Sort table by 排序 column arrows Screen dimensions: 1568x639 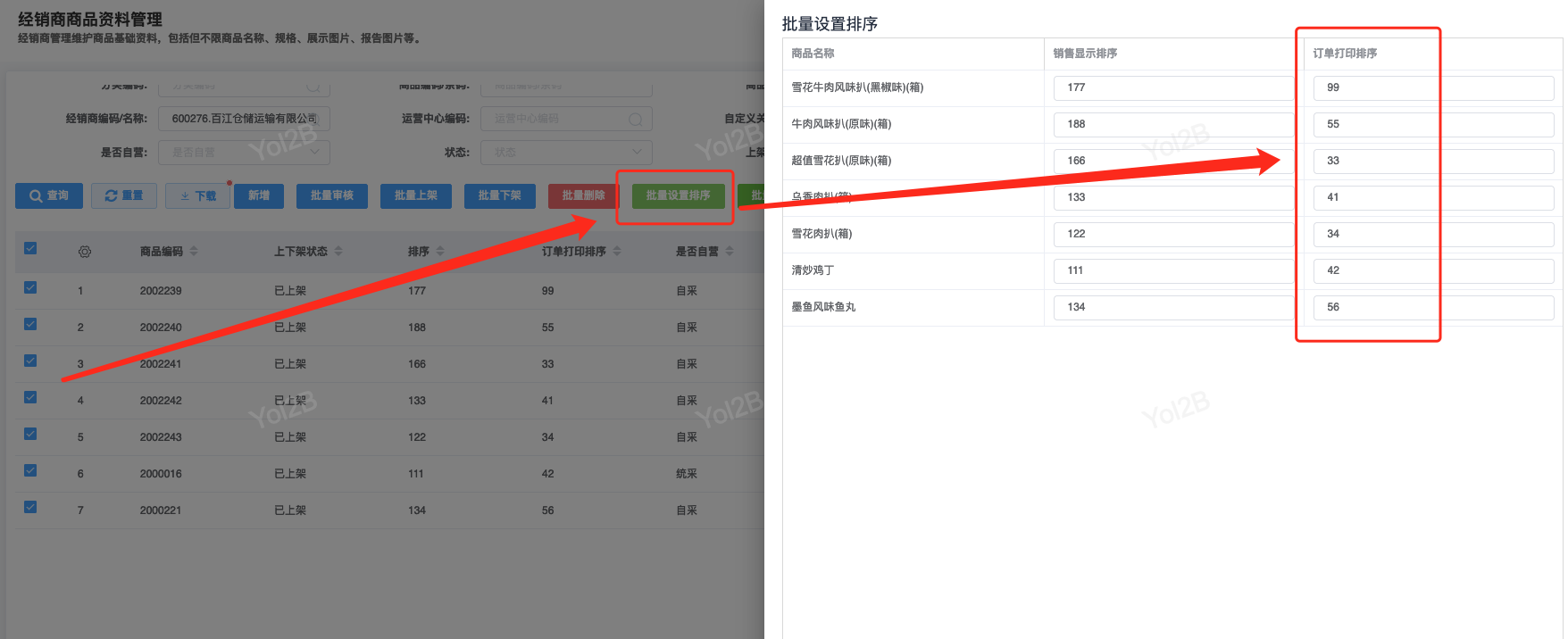(x=440, y=252)
